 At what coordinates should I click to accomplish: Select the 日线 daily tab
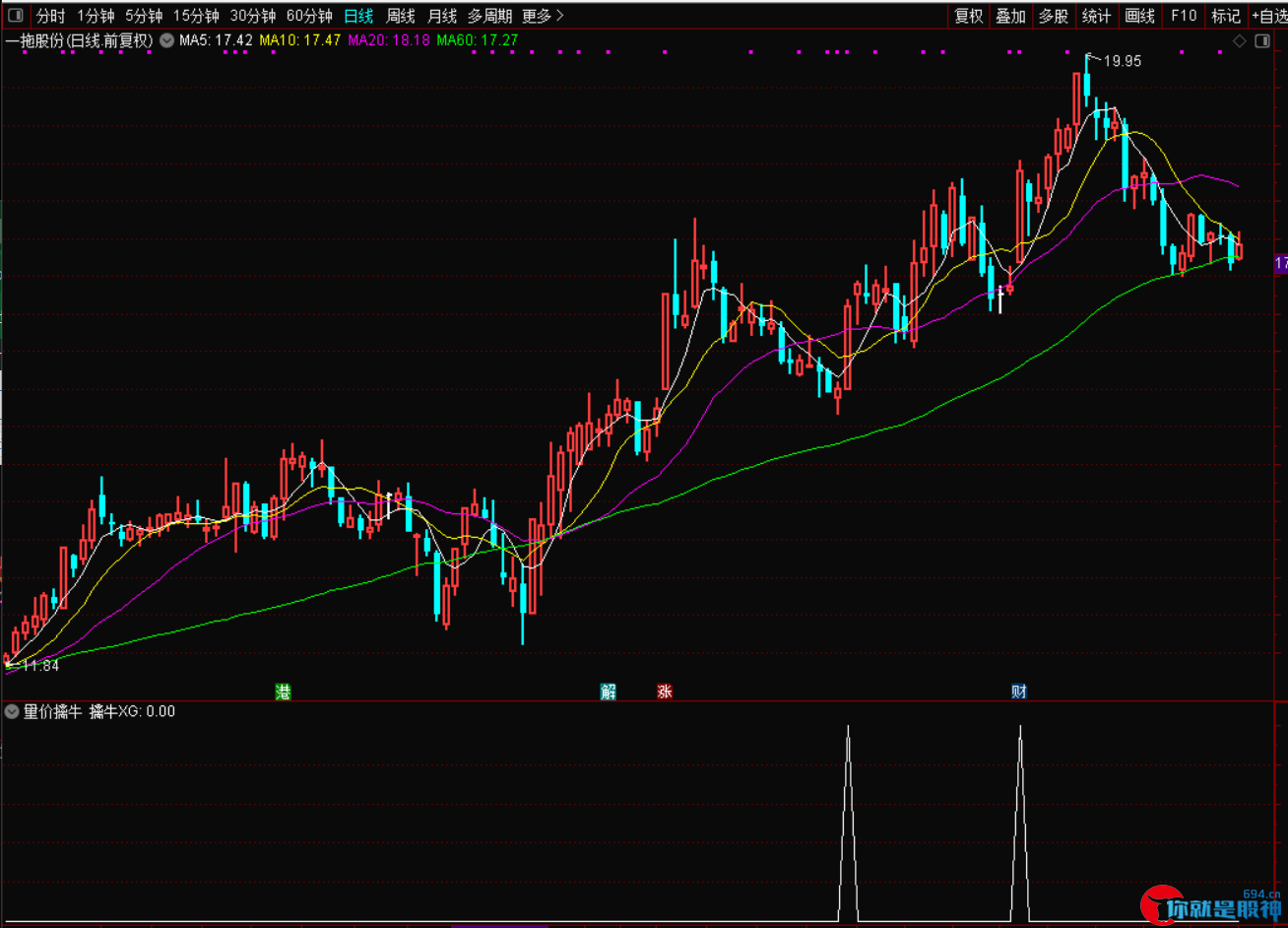[x=358, y=16]
